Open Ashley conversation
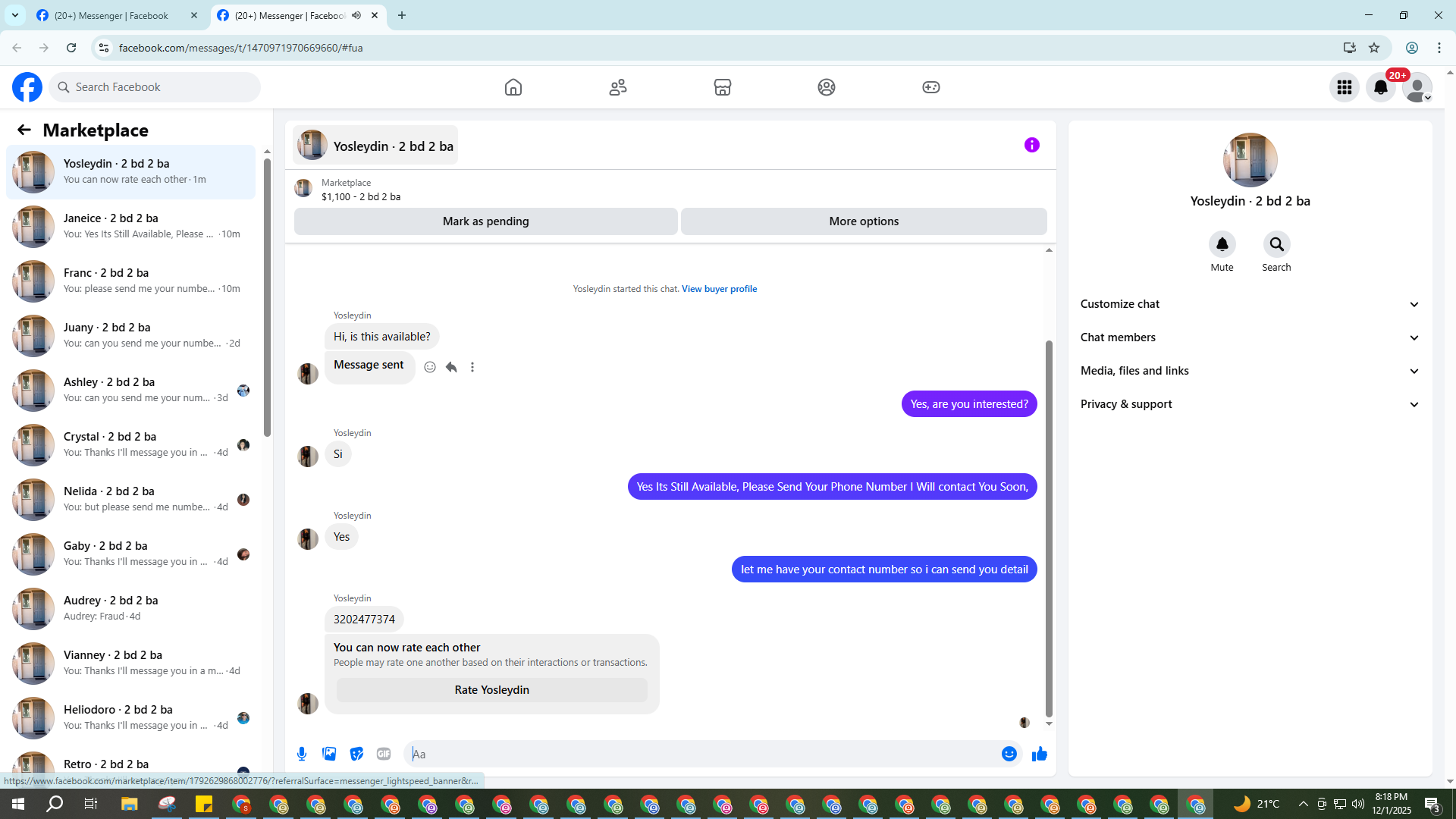 coord(131,391)
